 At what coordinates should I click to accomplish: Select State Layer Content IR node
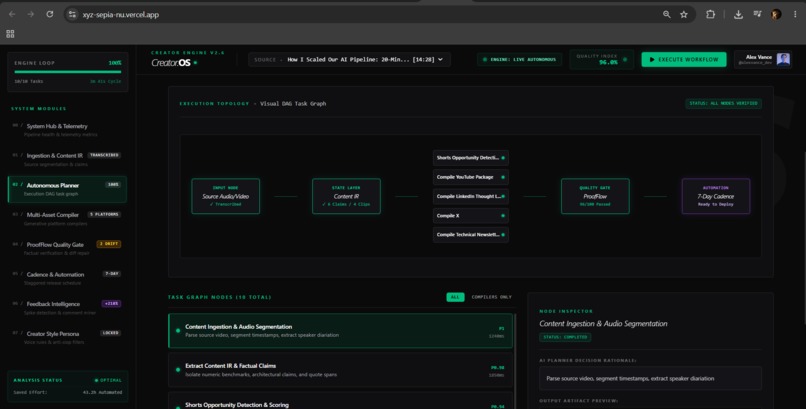pyautogui.click(x=346, y=196)
